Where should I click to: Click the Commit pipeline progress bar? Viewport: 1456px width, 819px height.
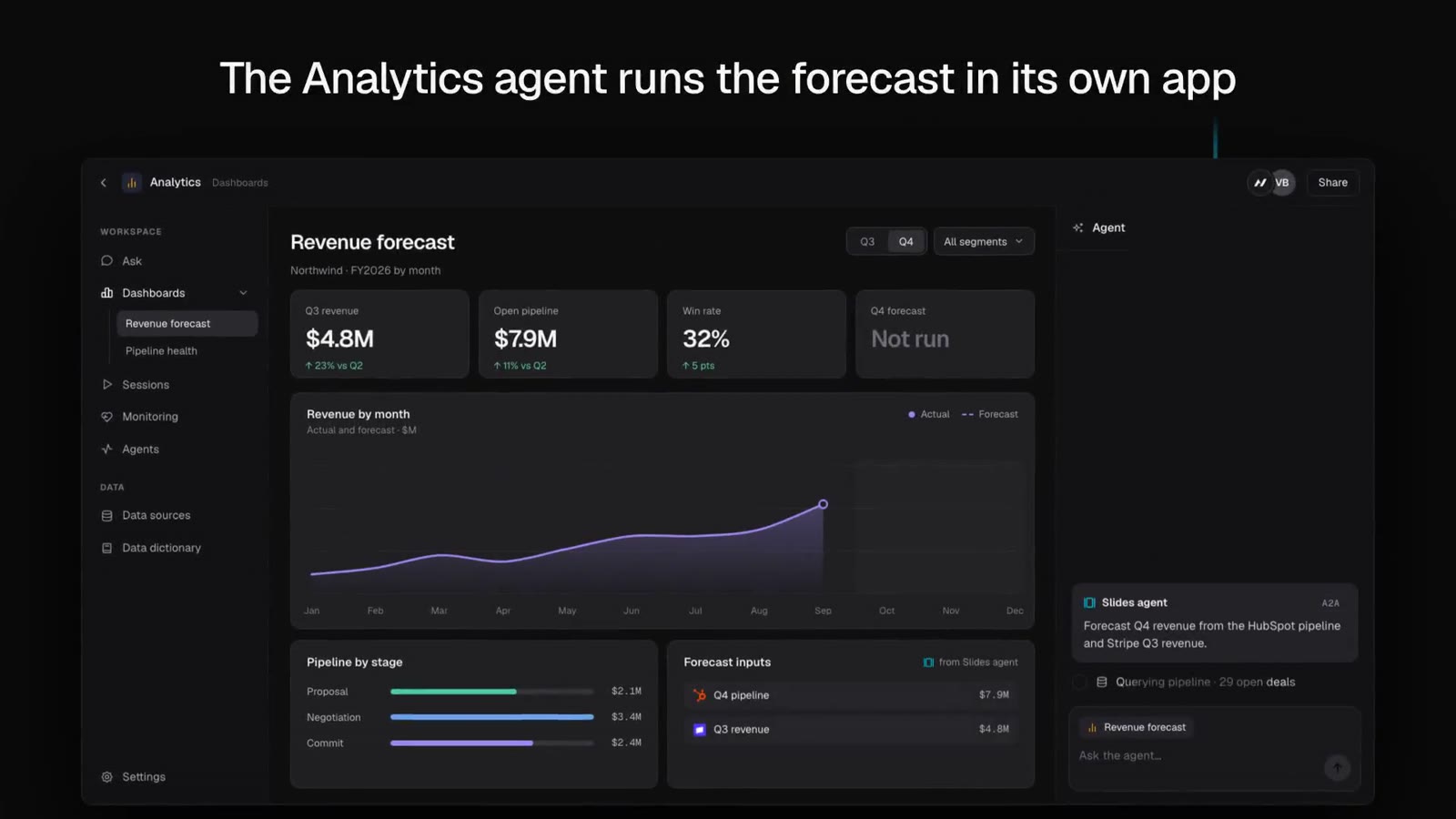point(492,743)
